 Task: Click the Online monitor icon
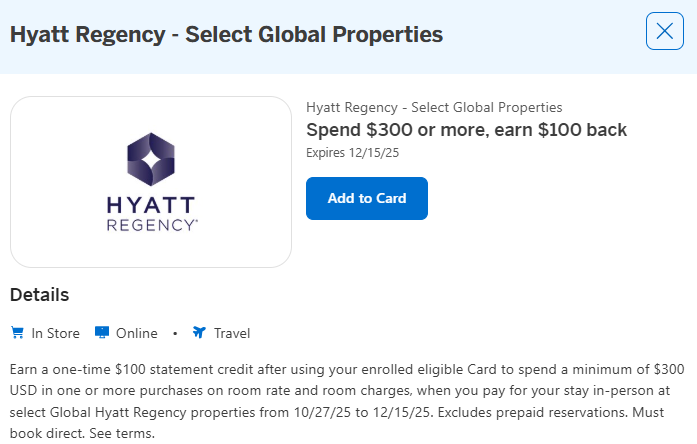[x=101, y=333]
